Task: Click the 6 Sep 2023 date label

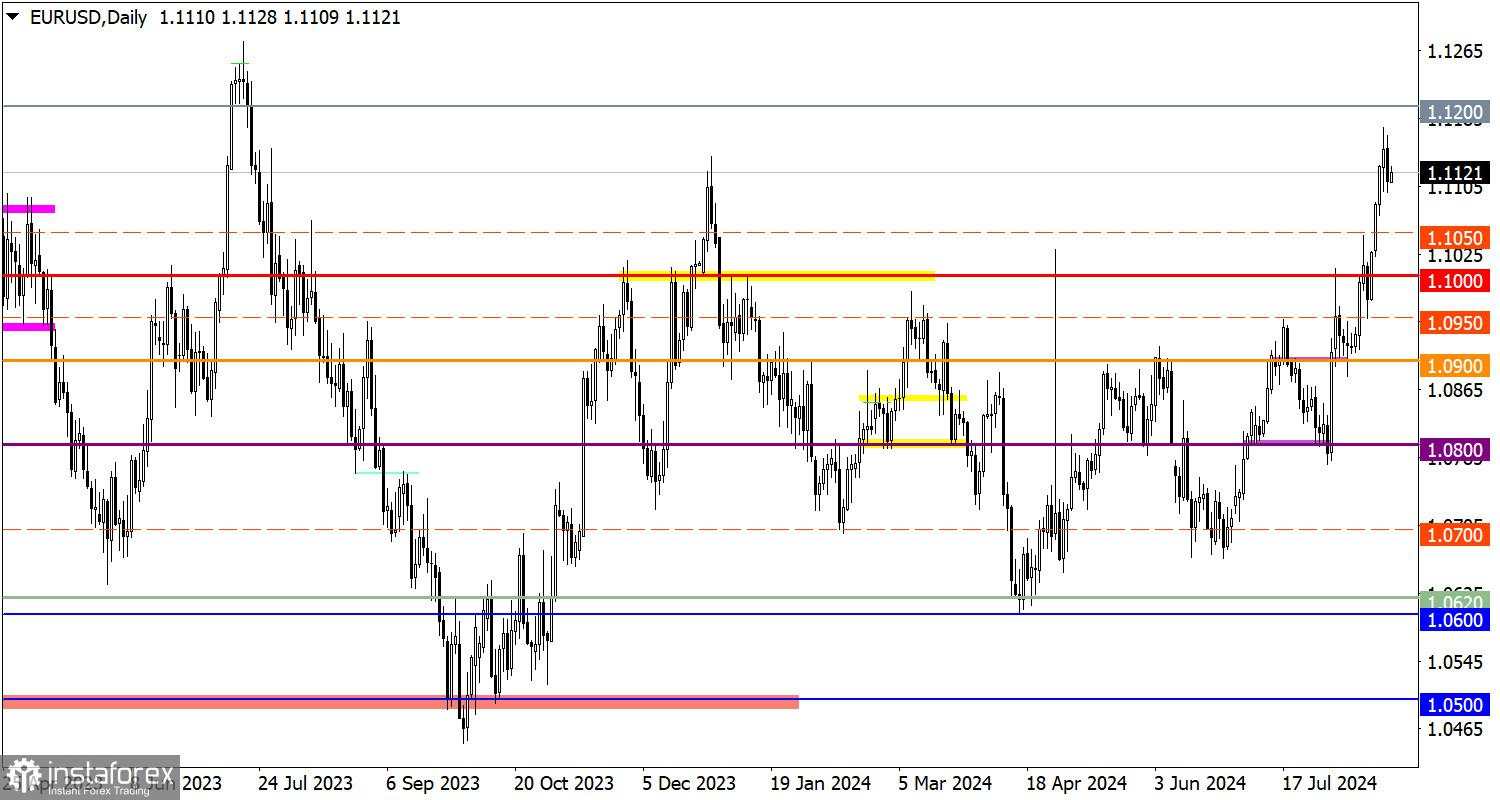Action: [432, 782]
